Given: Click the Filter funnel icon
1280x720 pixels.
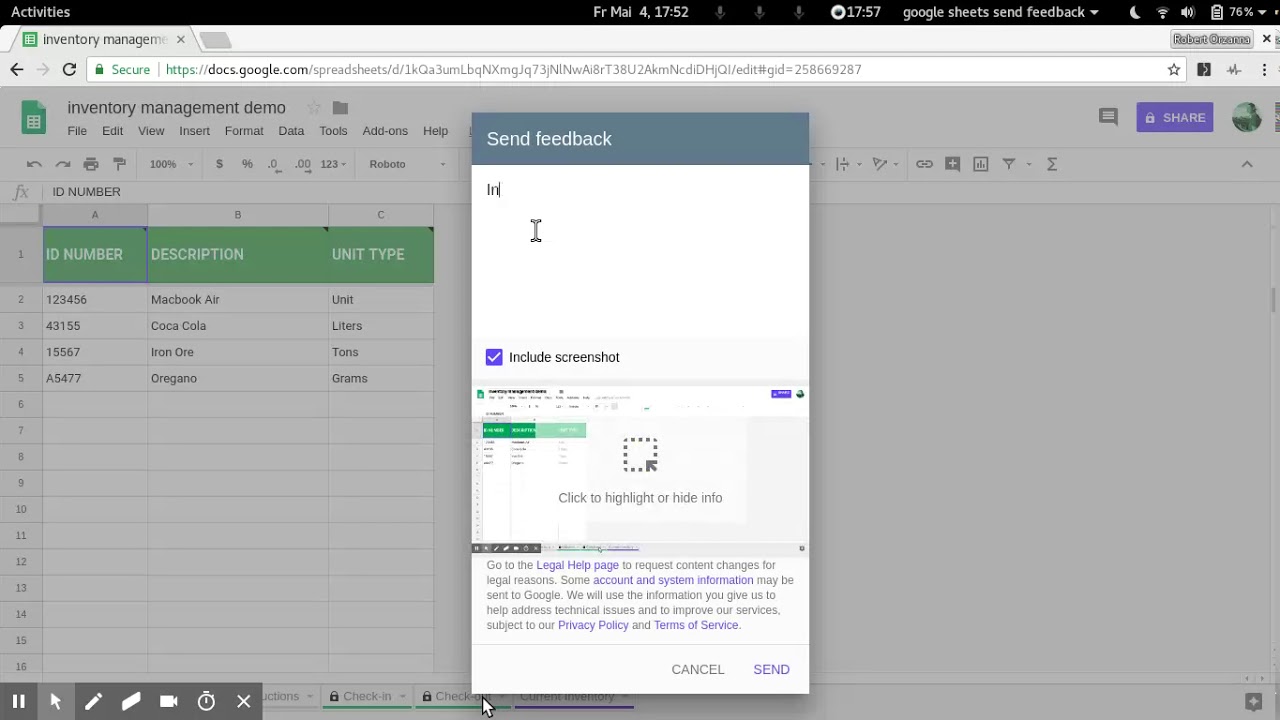Looking at the screenshot, I should pos(1008,164).
